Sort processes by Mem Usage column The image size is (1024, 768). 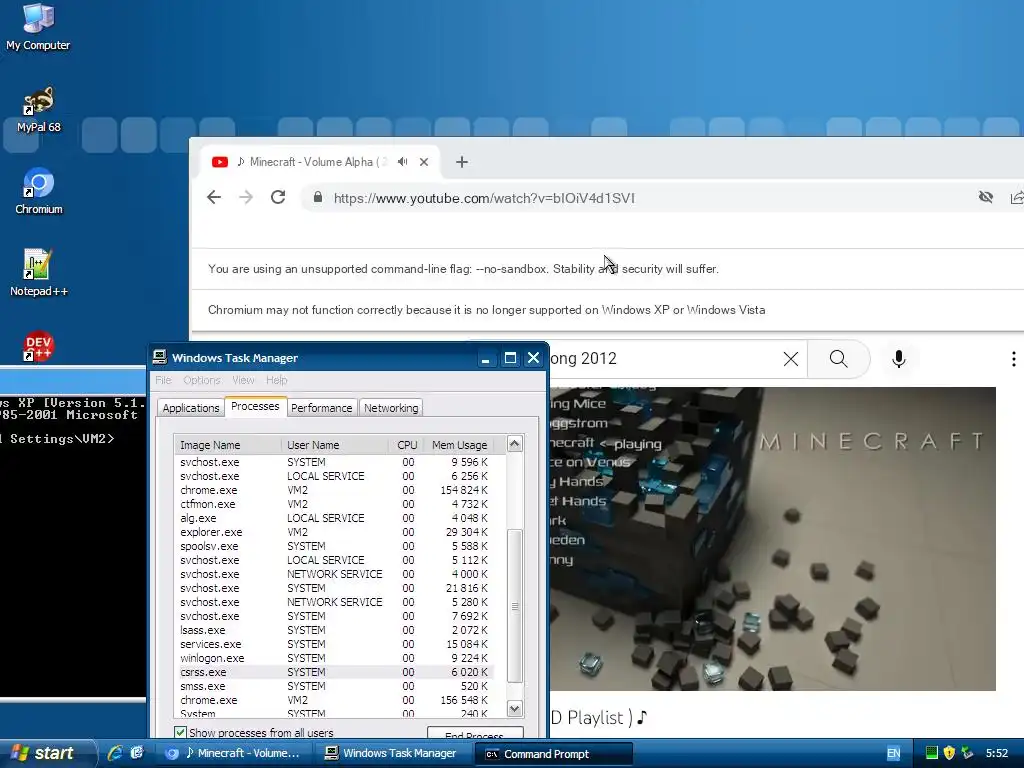(x=459, y=445)
